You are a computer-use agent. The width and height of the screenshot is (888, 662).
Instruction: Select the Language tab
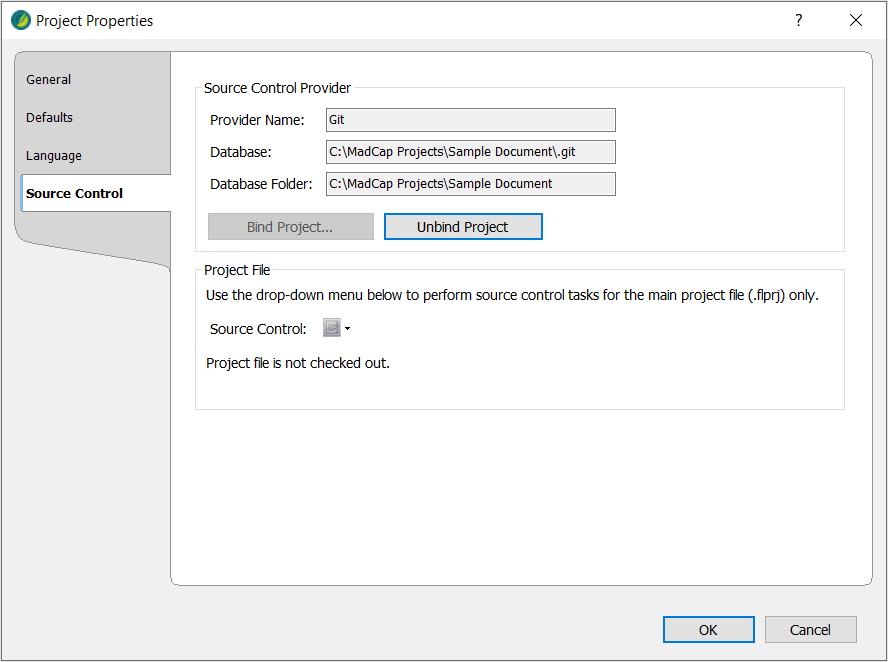click(x=54, y=156)
